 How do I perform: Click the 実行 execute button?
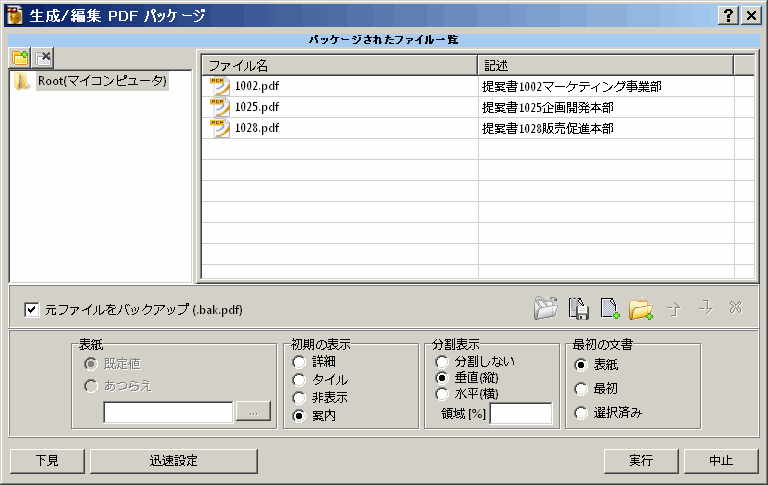(641, 461)
